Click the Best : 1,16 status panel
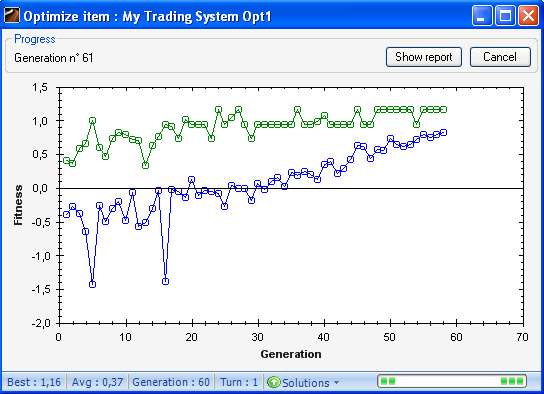This screenshot has height=394, width=544. pyautogui.click(x=34, y=382)
